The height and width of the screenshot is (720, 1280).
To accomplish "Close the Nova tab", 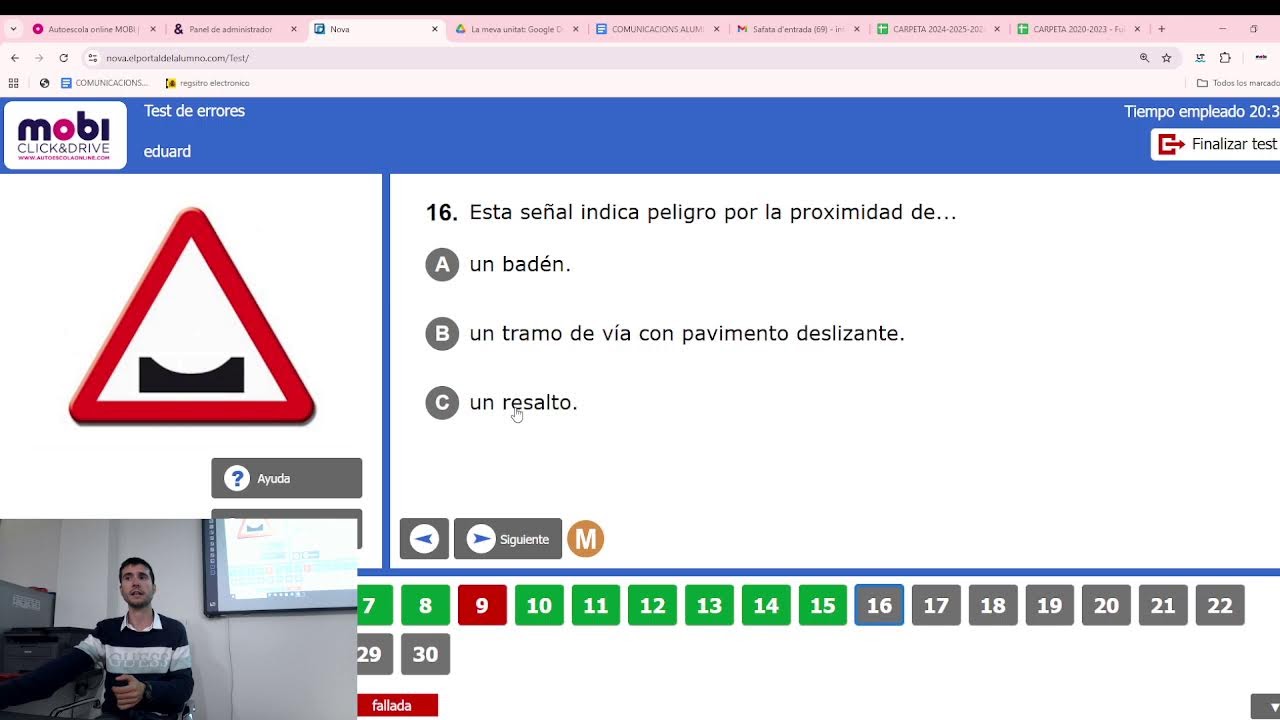I will tap(434, 29).
